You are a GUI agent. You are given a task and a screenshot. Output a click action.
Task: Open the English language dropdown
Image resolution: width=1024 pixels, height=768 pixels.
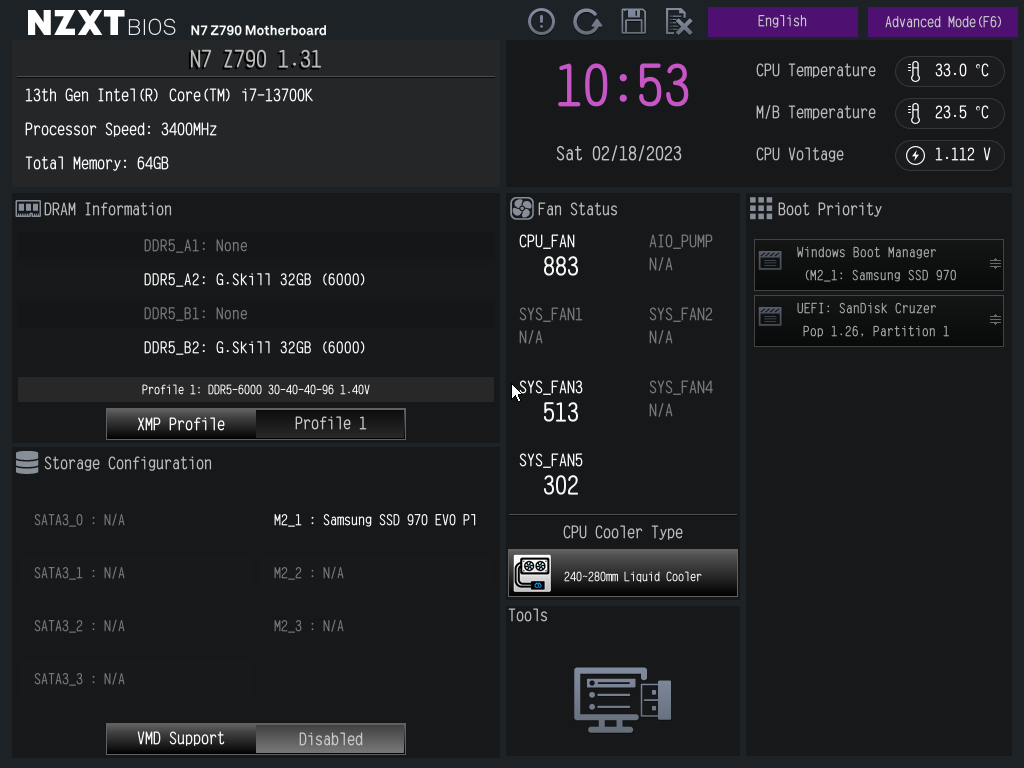[x=782, y=22]
